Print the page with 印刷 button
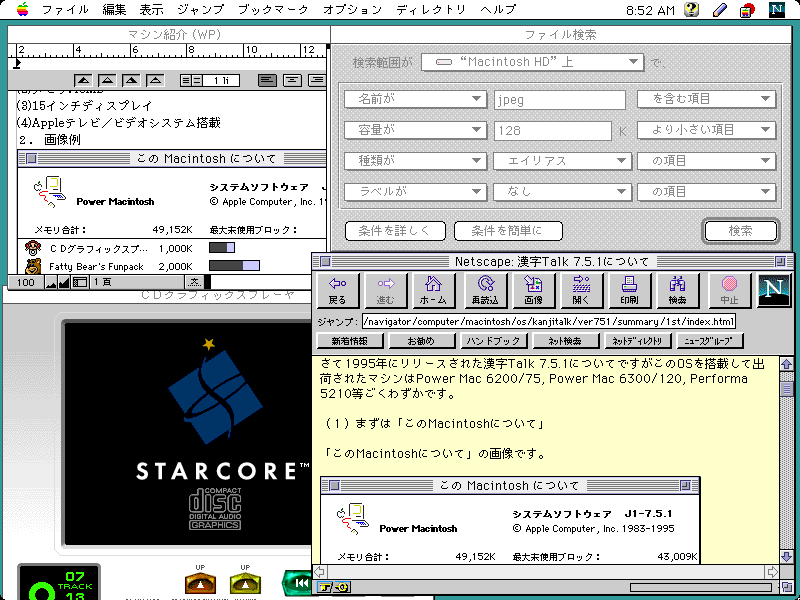This screenshot has height=600, width=800. [x=629, y=290]
